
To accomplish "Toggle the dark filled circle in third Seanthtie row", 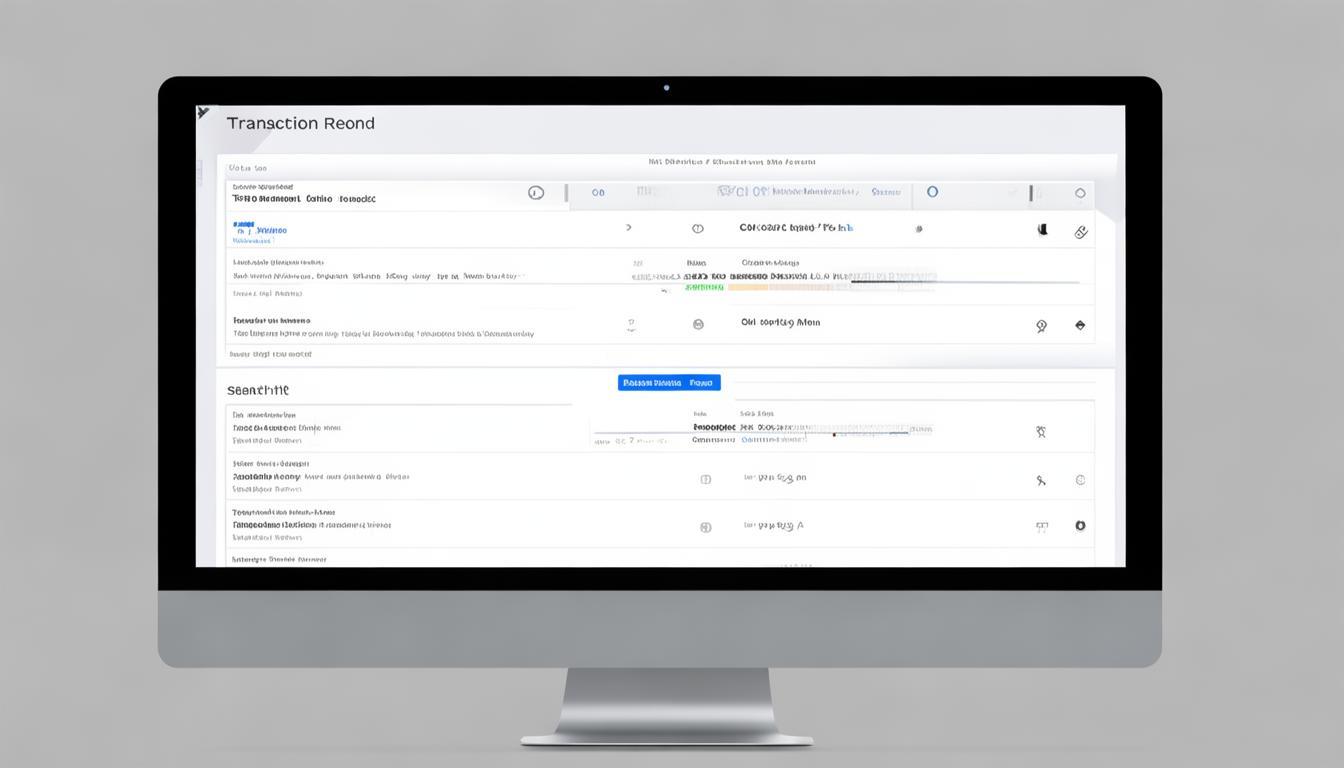I will click(x=1080, y=526).
